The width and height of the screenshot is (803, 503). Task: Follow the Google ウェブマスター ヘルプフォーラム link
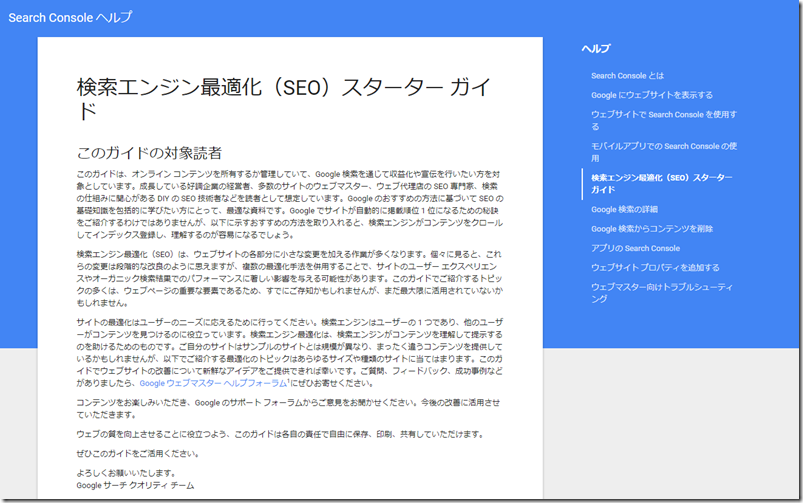tap(212, 383)
